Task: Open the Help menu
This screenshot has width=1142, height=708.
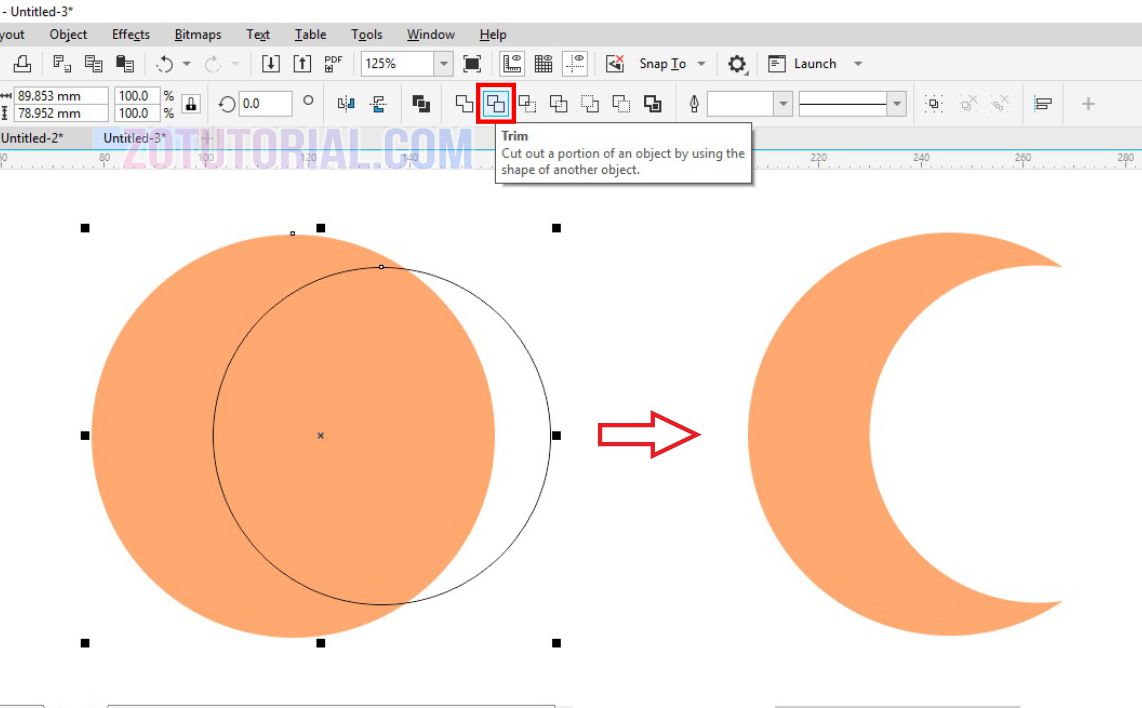Action: [x=493, y=34]
